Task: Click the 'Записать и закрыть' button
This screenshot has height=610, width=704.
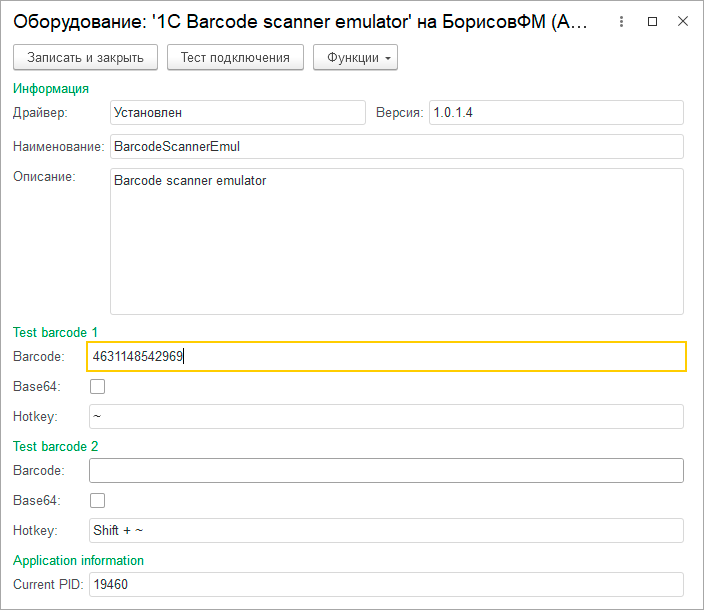Action: (86, 57)
